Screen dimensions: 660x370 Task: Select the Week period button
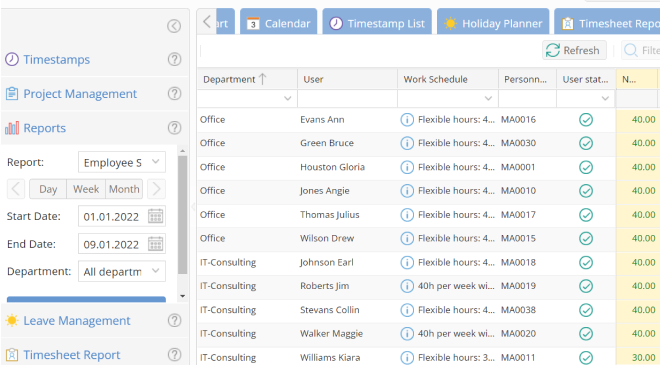tap(86, 189)
